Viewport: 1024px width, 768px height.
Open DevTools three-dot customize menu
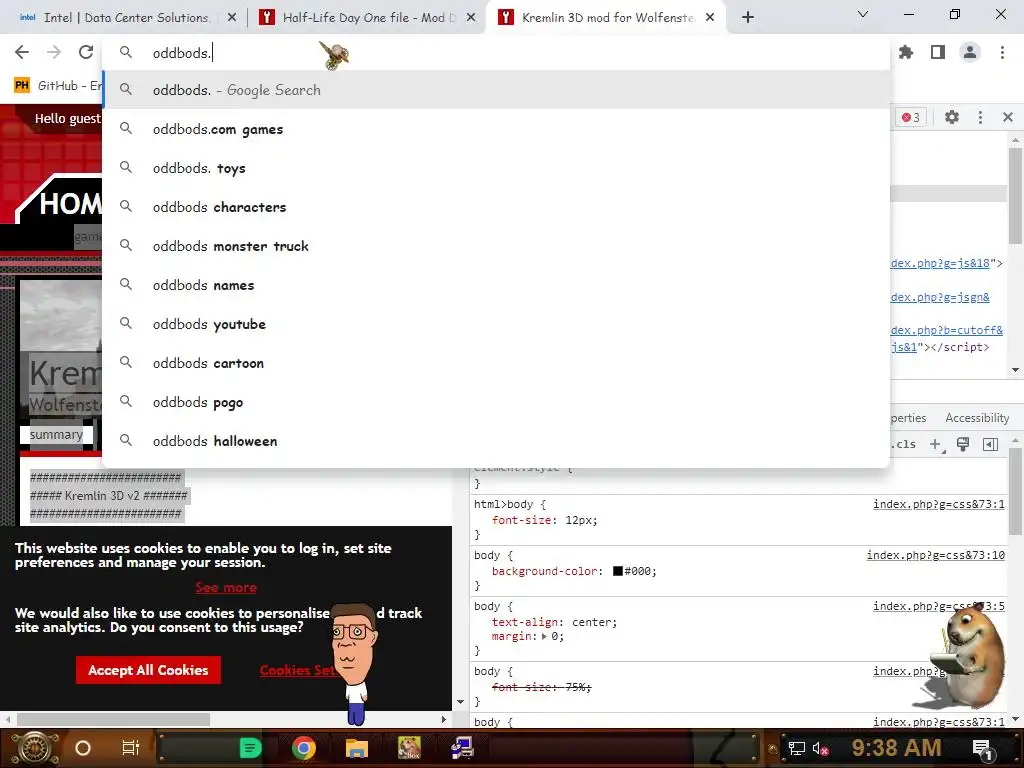[980, 117]
